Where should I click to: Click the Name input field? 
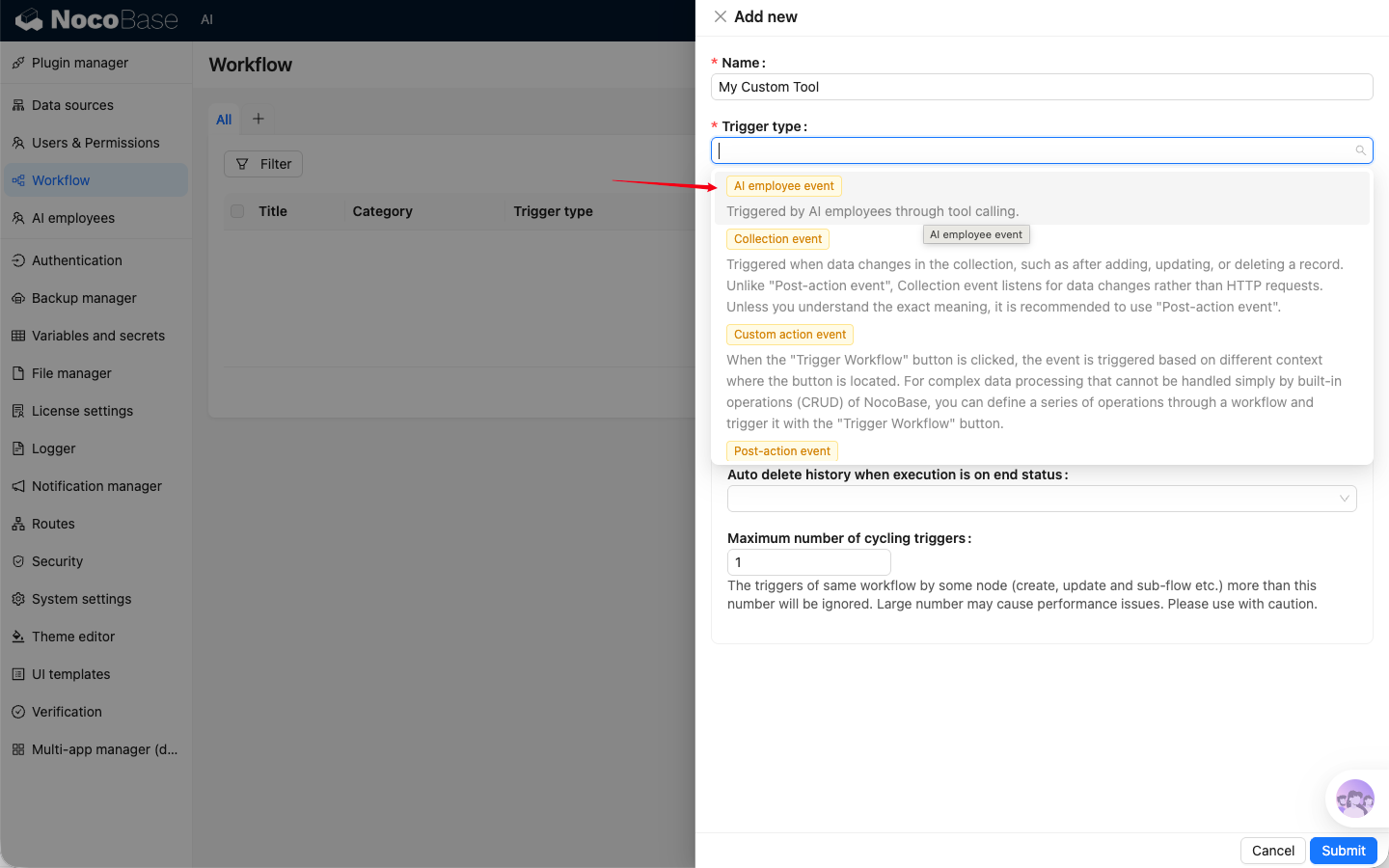point(1041,87)
